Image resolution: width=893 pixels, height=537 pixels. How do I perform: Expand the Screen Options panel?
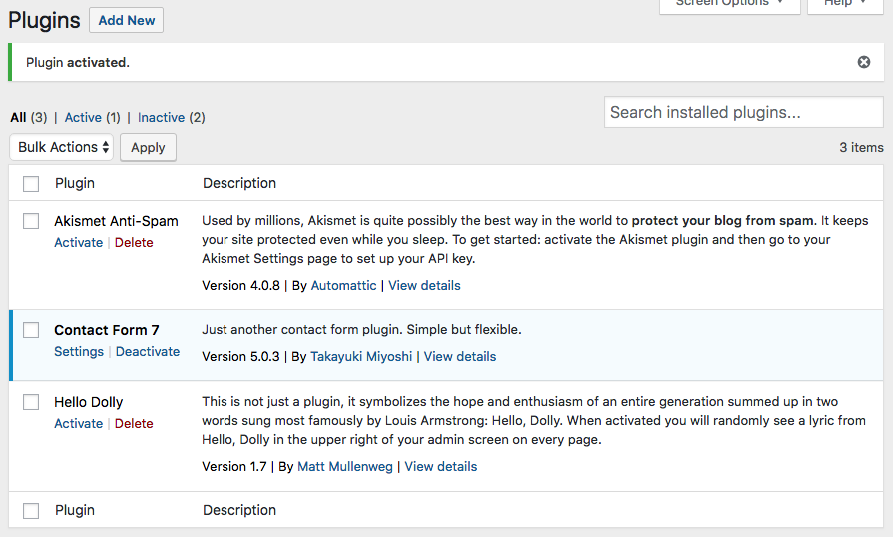729,4
